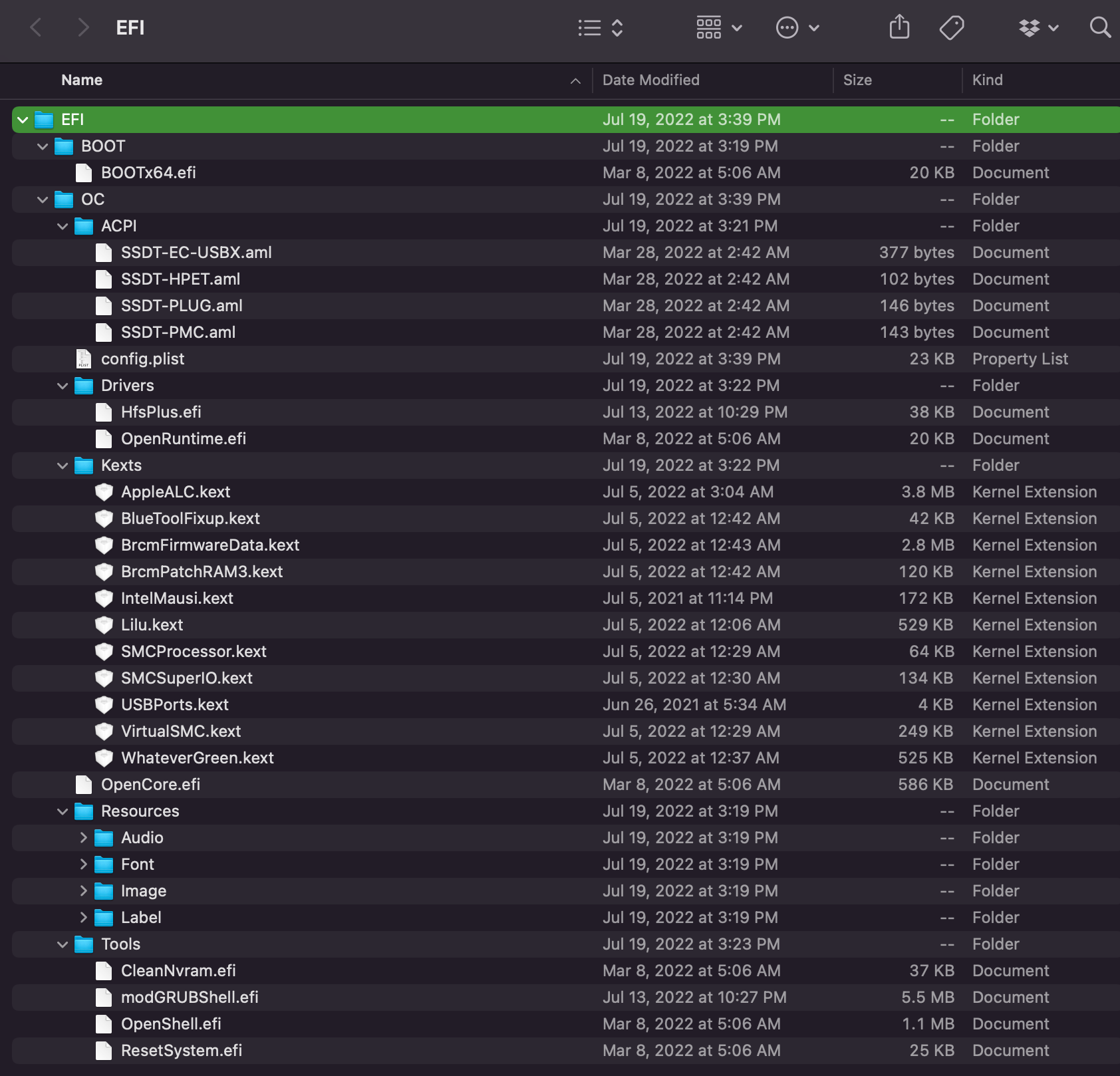The width and height of the screenshot is (1120, 1076).
Task: Expand the Label folder
Action: pos(83,918)
